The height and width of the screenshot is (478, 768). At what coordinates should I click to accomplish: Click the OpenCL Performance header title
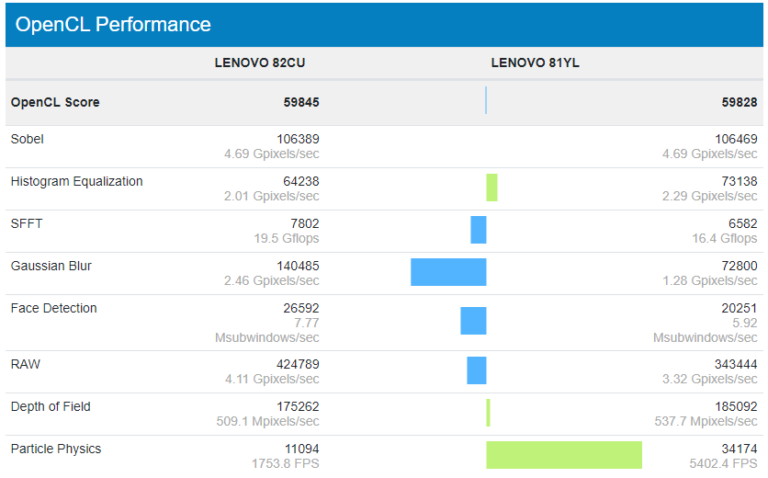113,24
